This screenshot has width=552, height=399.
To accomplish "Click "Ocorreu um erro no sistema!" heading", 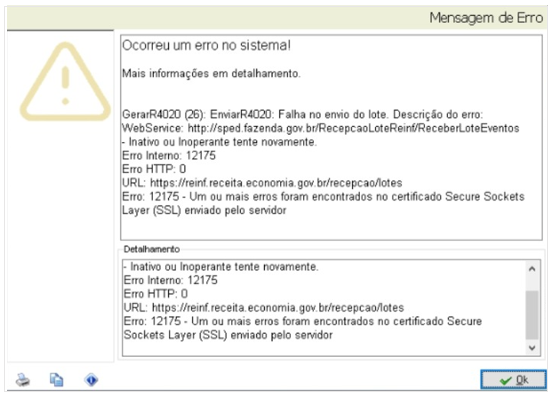I will point(206,45).
